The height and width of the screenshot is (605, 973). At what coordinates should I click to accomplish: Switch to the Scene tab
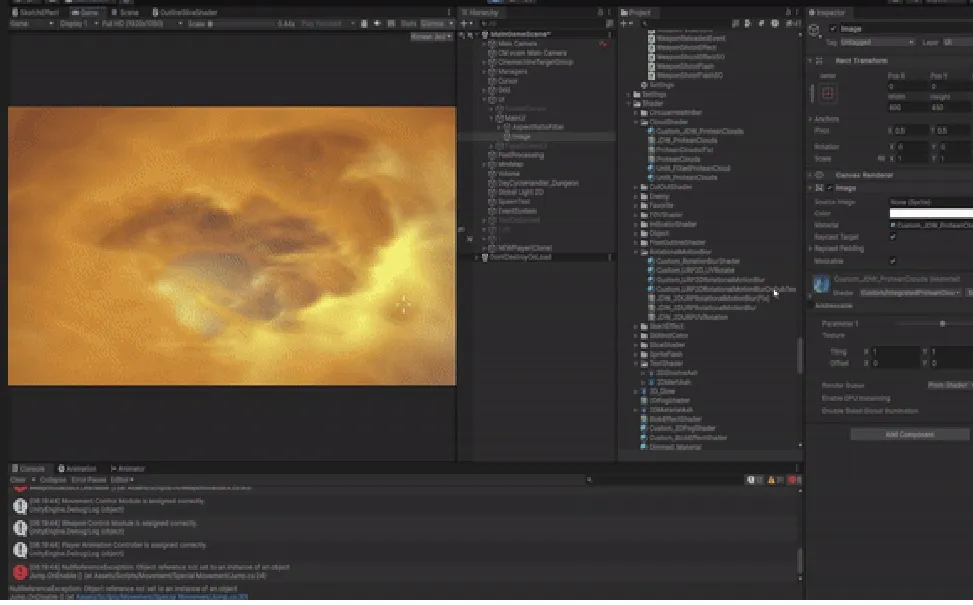[x=126, y=12]
